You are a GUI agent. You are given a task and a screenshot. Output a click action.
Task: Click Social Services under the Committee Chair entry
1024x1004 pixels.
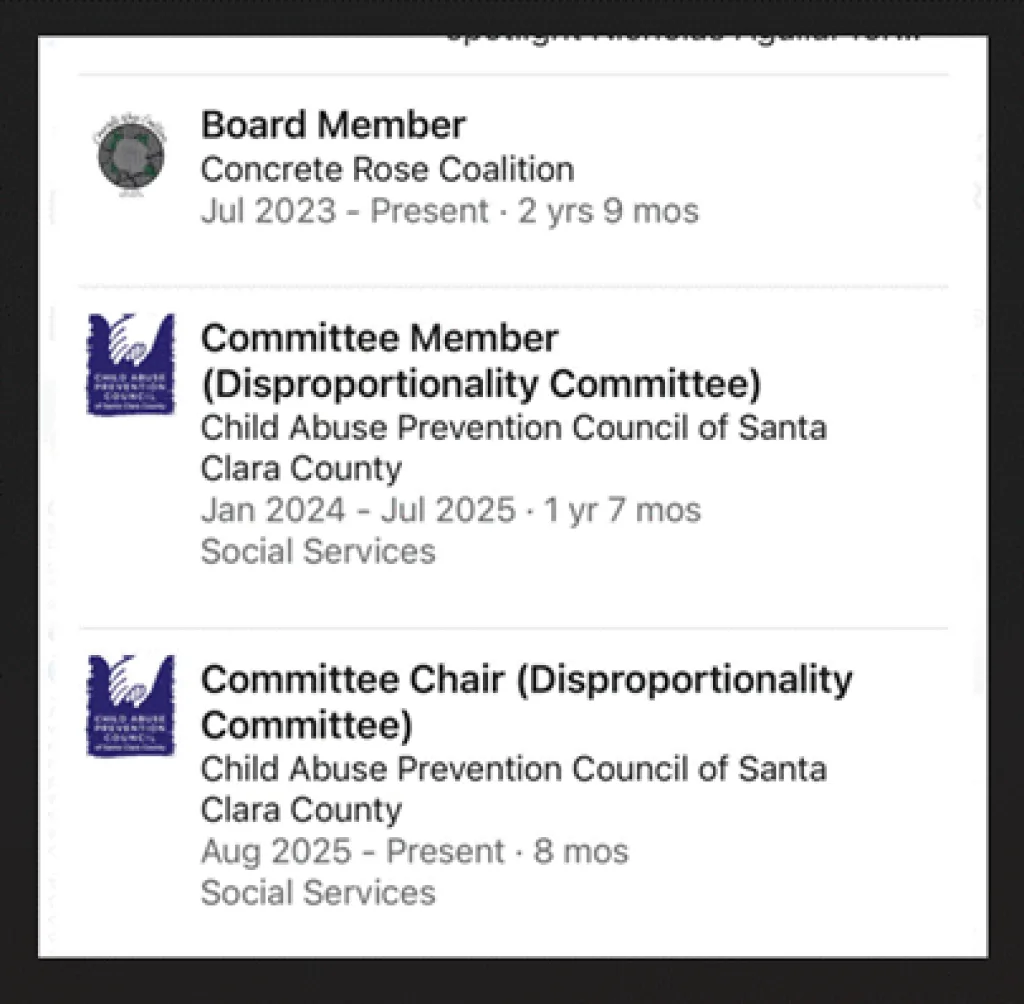(318, 892)
